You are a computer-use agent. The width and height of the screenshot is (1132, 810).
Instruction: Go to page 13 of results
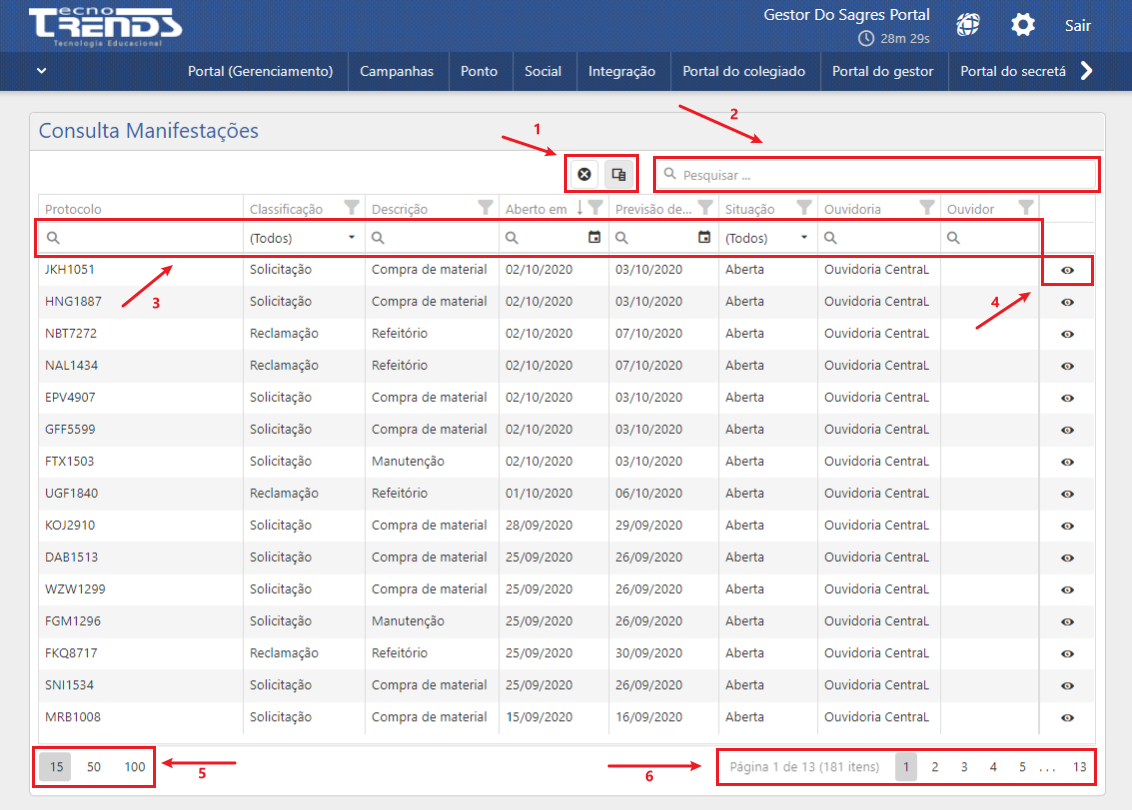click(1079, 767)
